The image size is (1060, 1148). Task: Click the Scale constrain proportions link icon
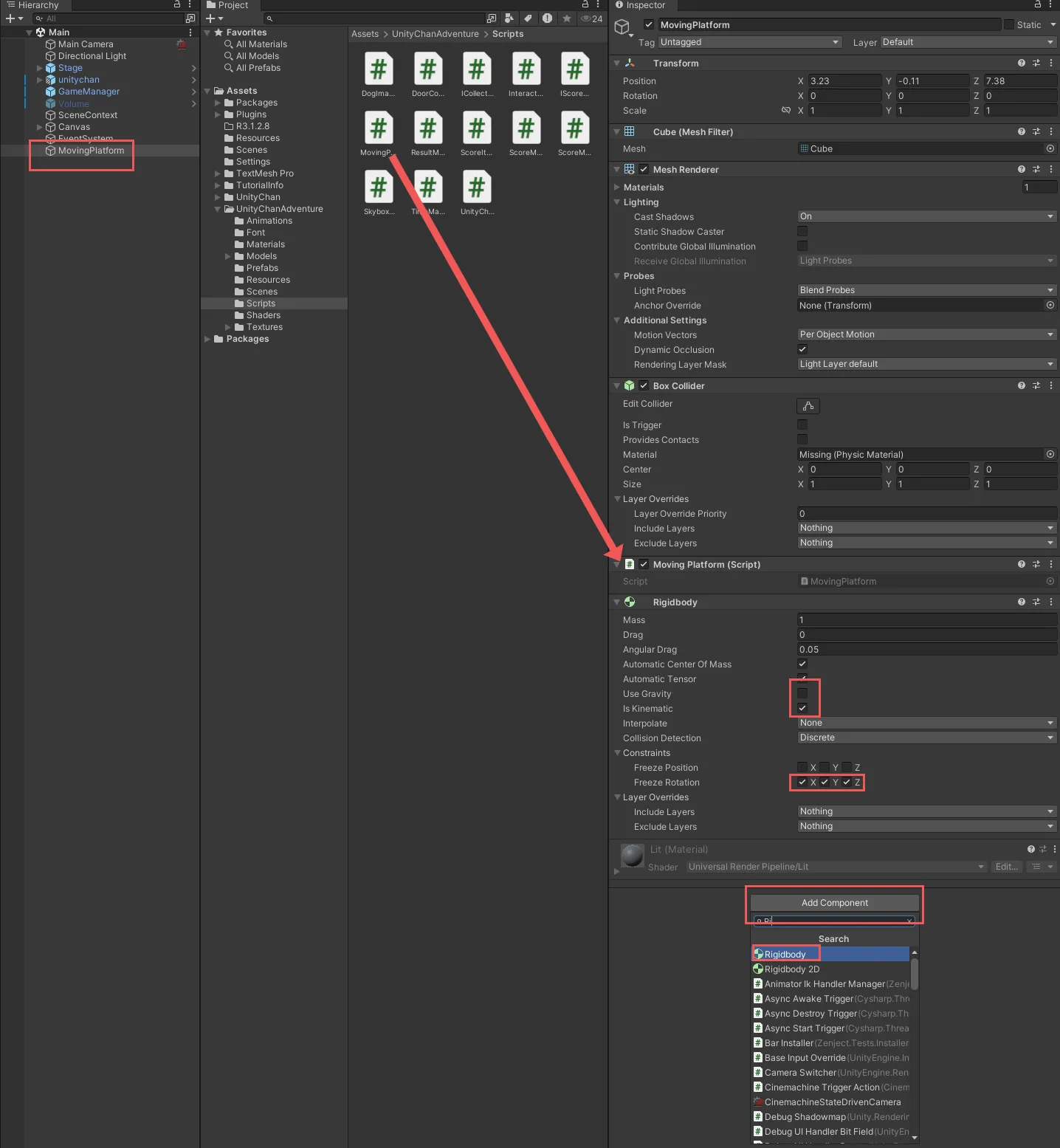click(x=786, y=111)
